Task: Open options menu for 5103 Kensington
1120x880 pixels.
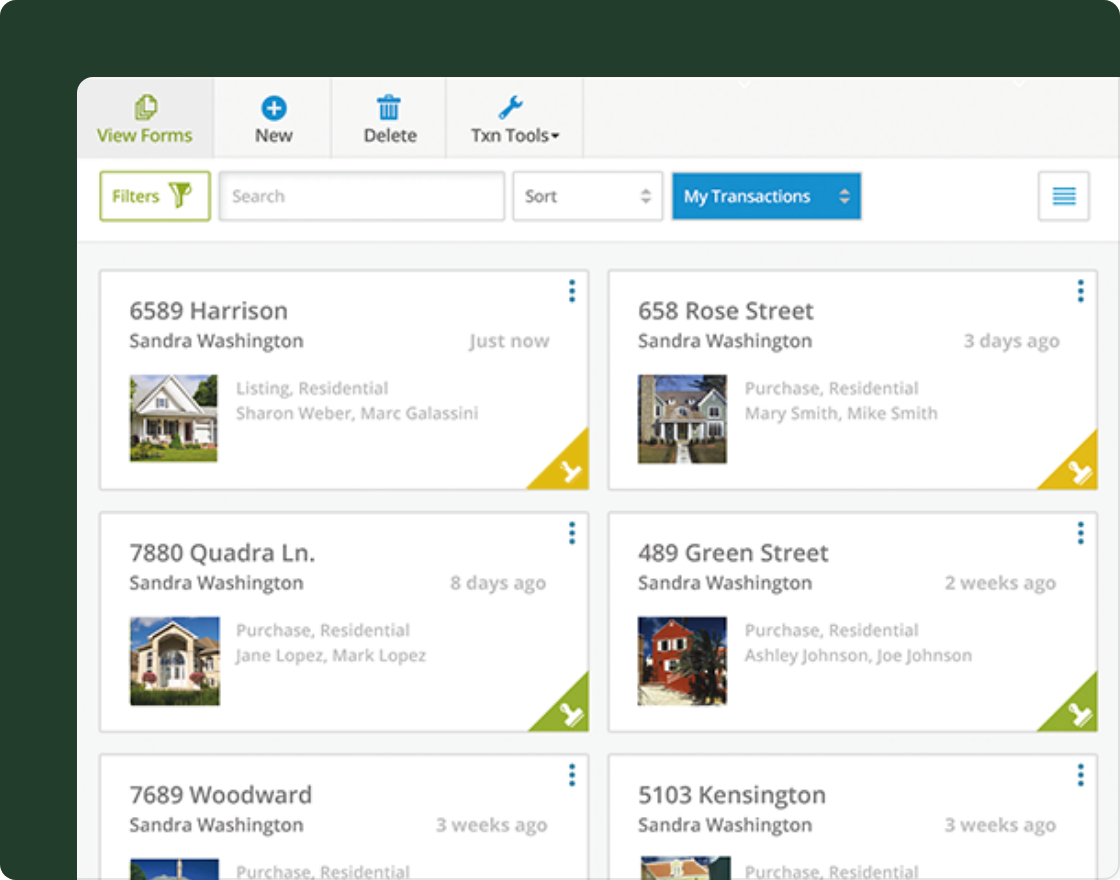Action: pos(1081,775)
